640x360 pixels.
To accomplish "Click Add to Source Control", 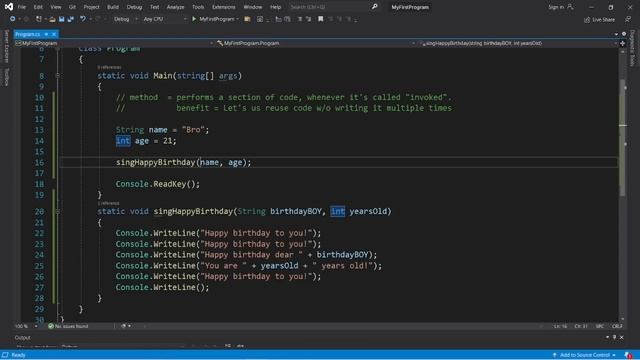I will coord(584,355).
